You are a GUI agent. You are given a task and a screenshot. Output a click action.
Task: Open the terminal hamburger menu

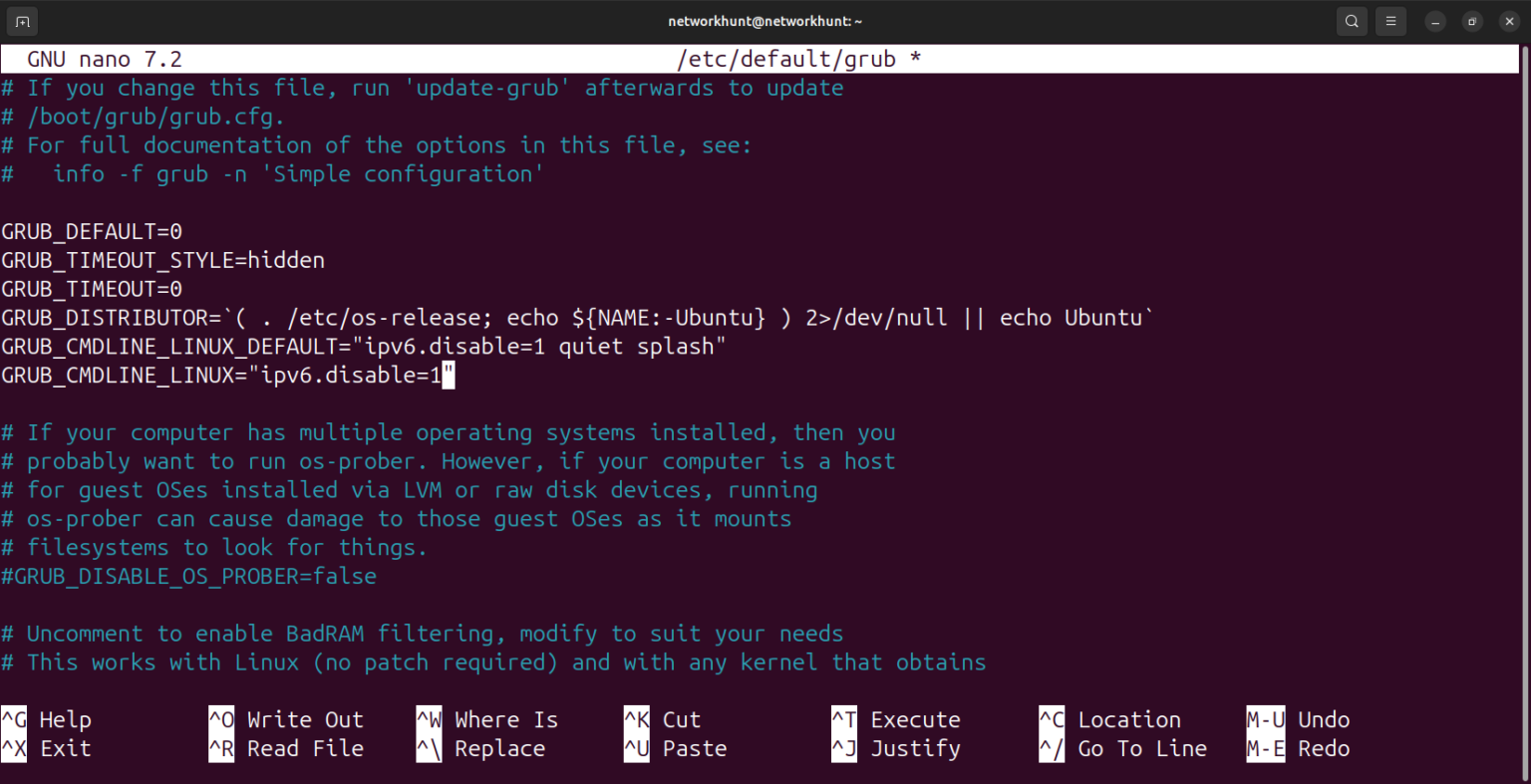1390,20
